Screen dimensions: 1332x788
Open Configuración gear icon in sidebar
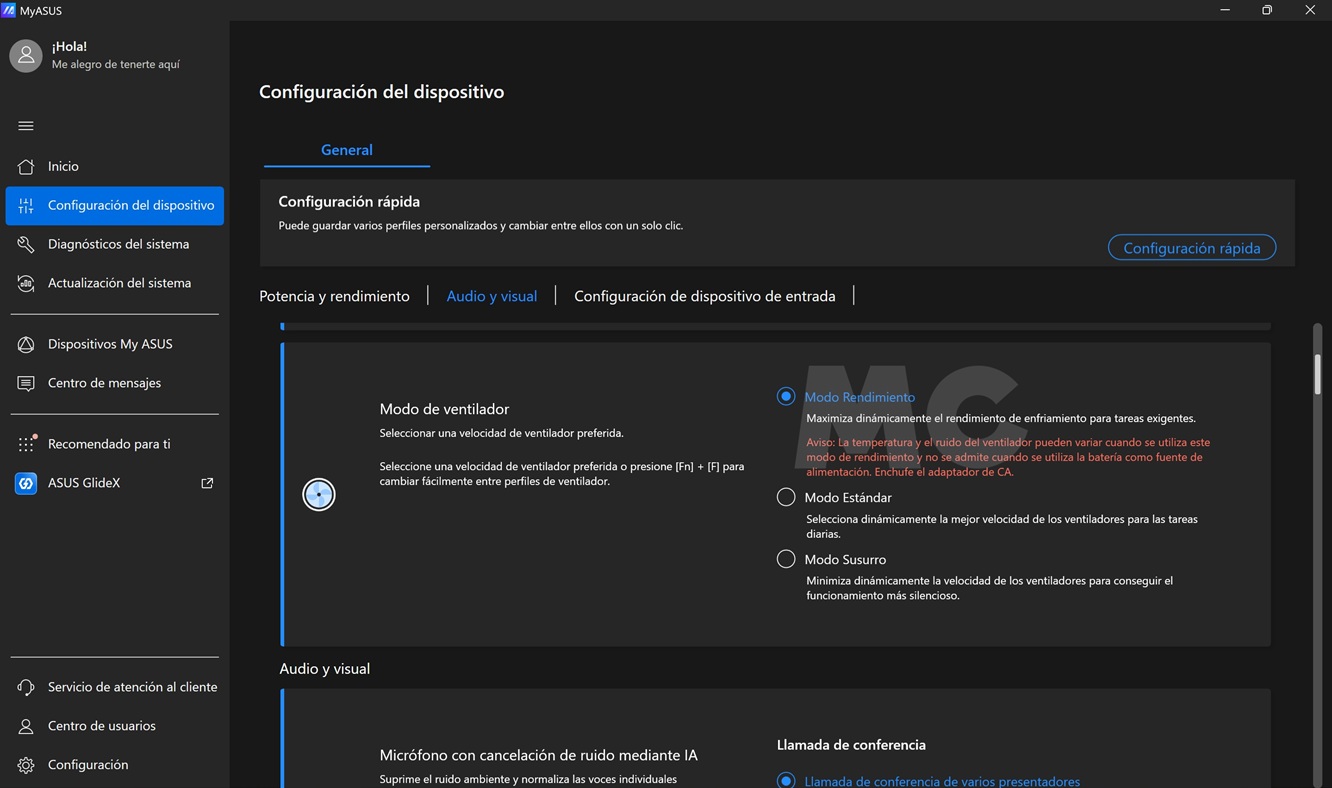tap(26, 766)
